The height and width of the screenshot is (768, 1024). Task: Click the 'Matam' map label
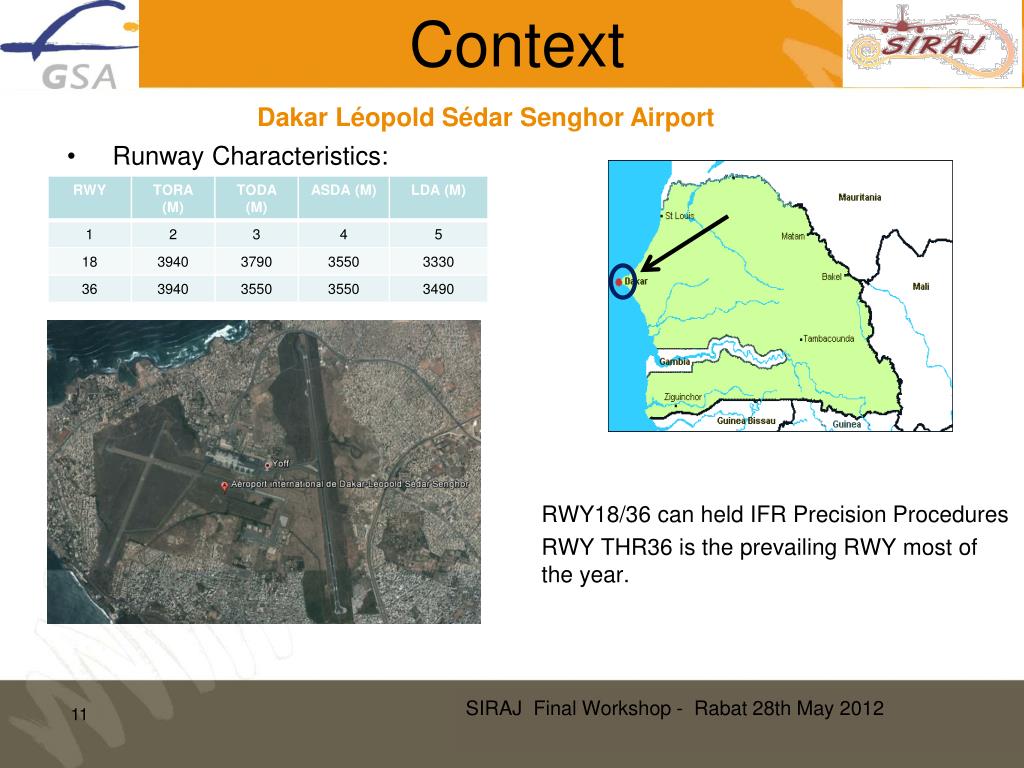(793, 236)
